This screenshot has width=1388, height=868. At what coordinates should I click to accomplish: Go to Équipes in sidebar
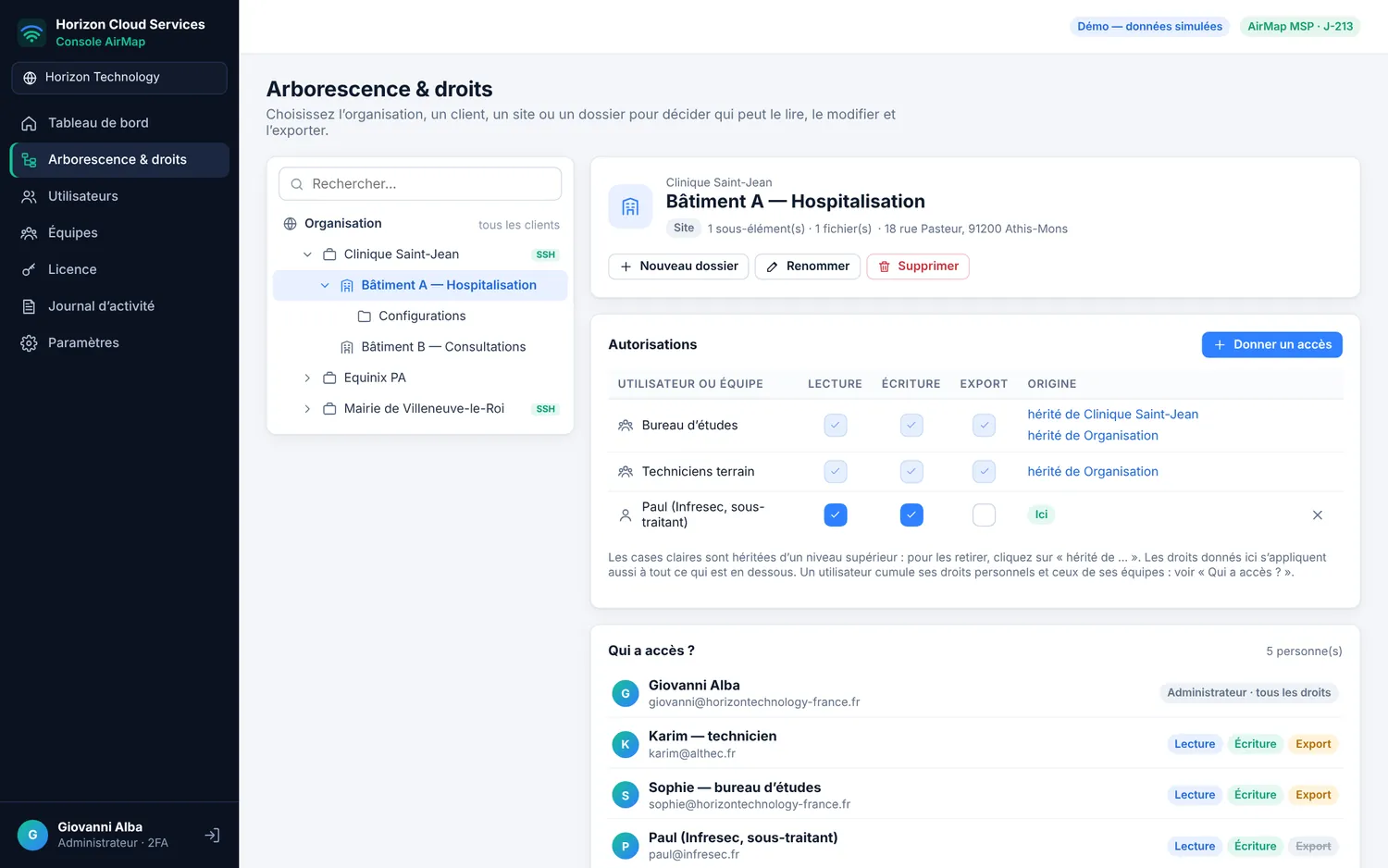(x=119, y=233)
